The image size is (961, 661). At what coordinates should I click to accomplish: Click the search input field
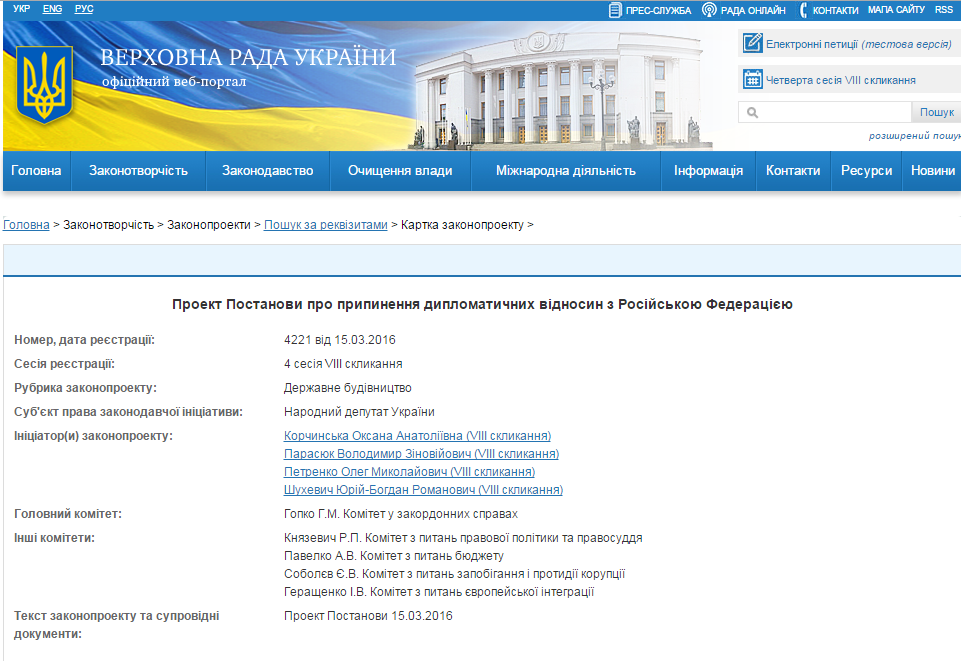(825, 113)
